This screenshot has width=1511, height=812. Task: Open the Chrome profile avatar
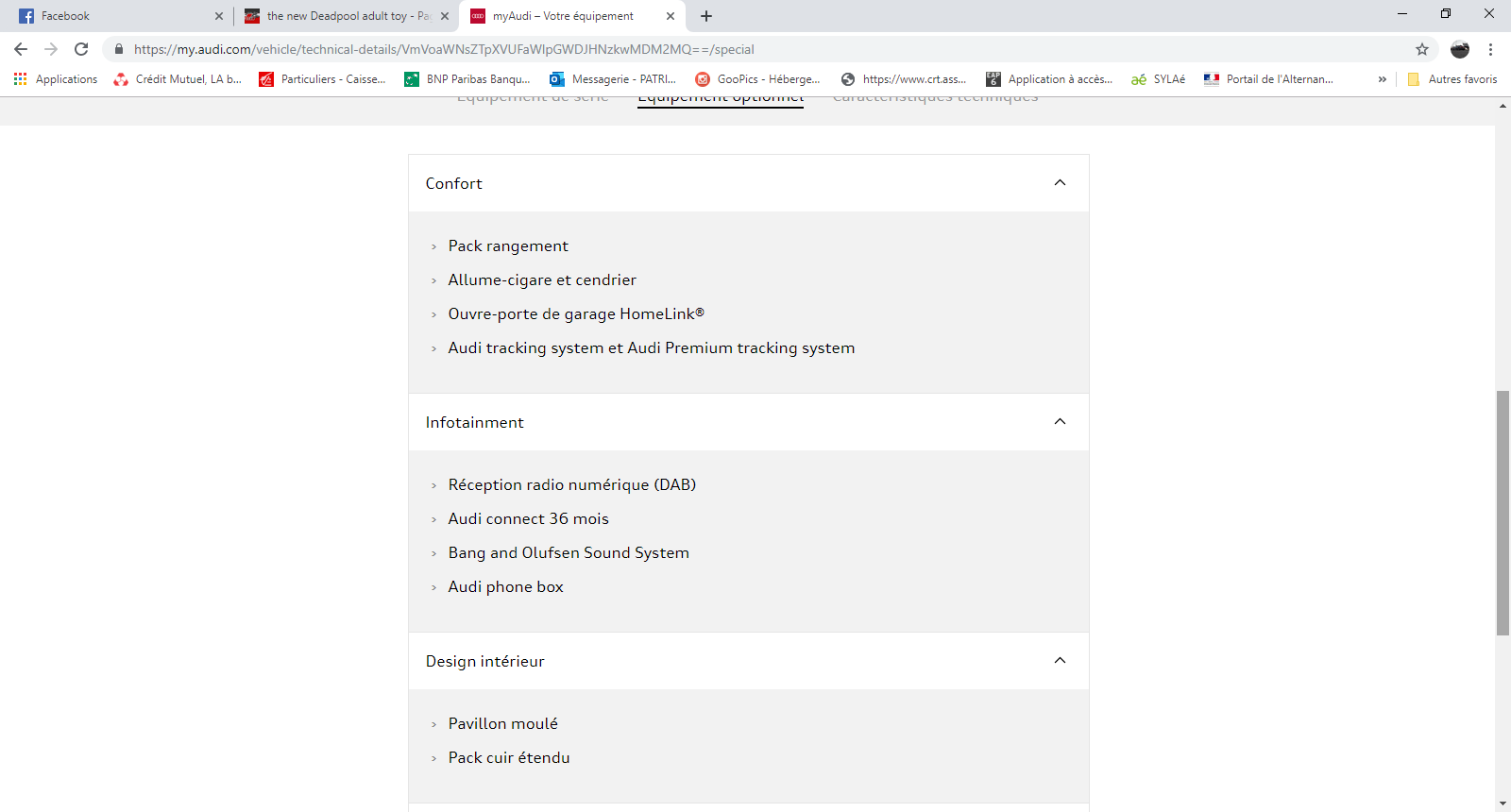coord(1460,49)
